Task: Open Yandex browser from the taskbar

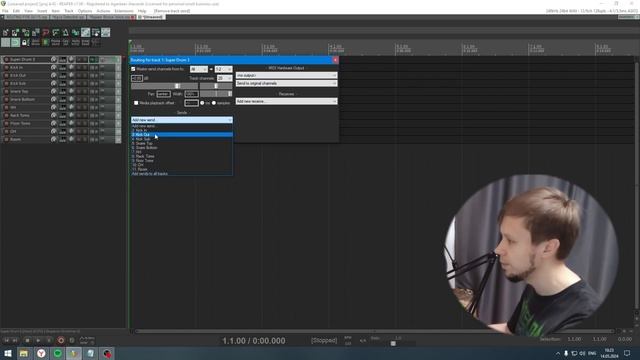Action: pyautogui.click(x=41, y=353)
